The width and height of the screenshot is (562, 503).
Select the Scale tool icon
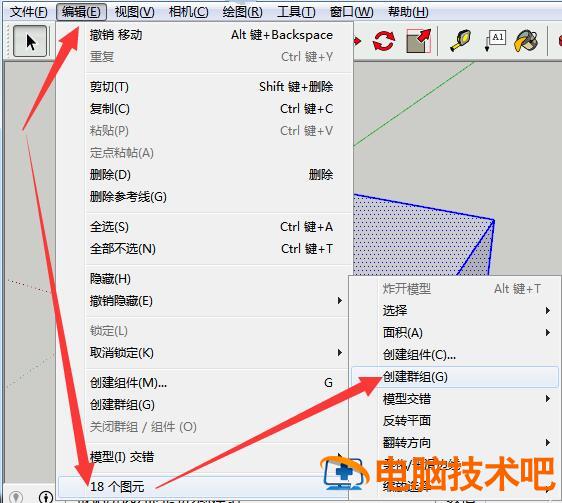418,41
